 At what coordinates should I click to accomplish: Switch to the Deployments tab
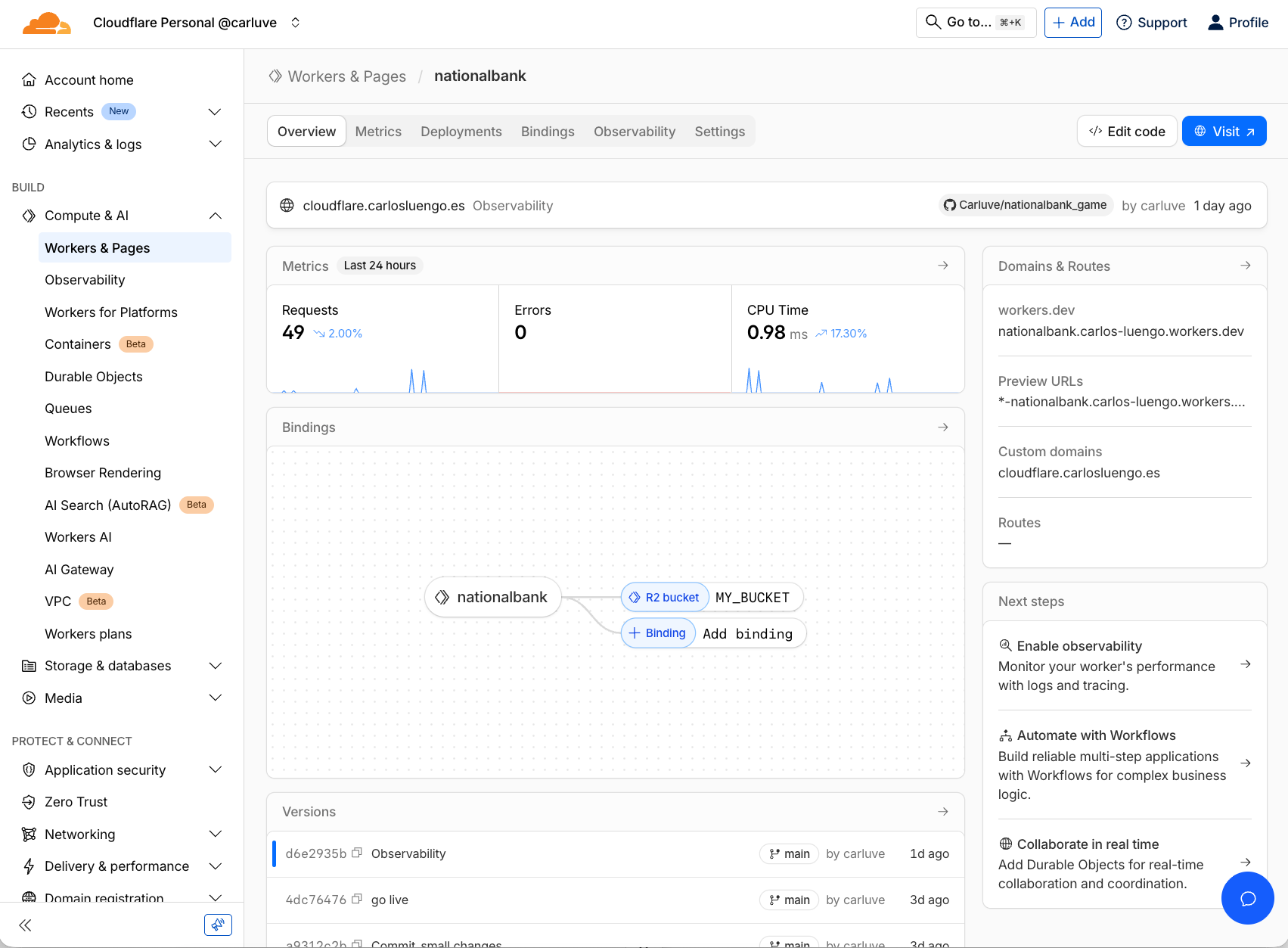point(461,131)
